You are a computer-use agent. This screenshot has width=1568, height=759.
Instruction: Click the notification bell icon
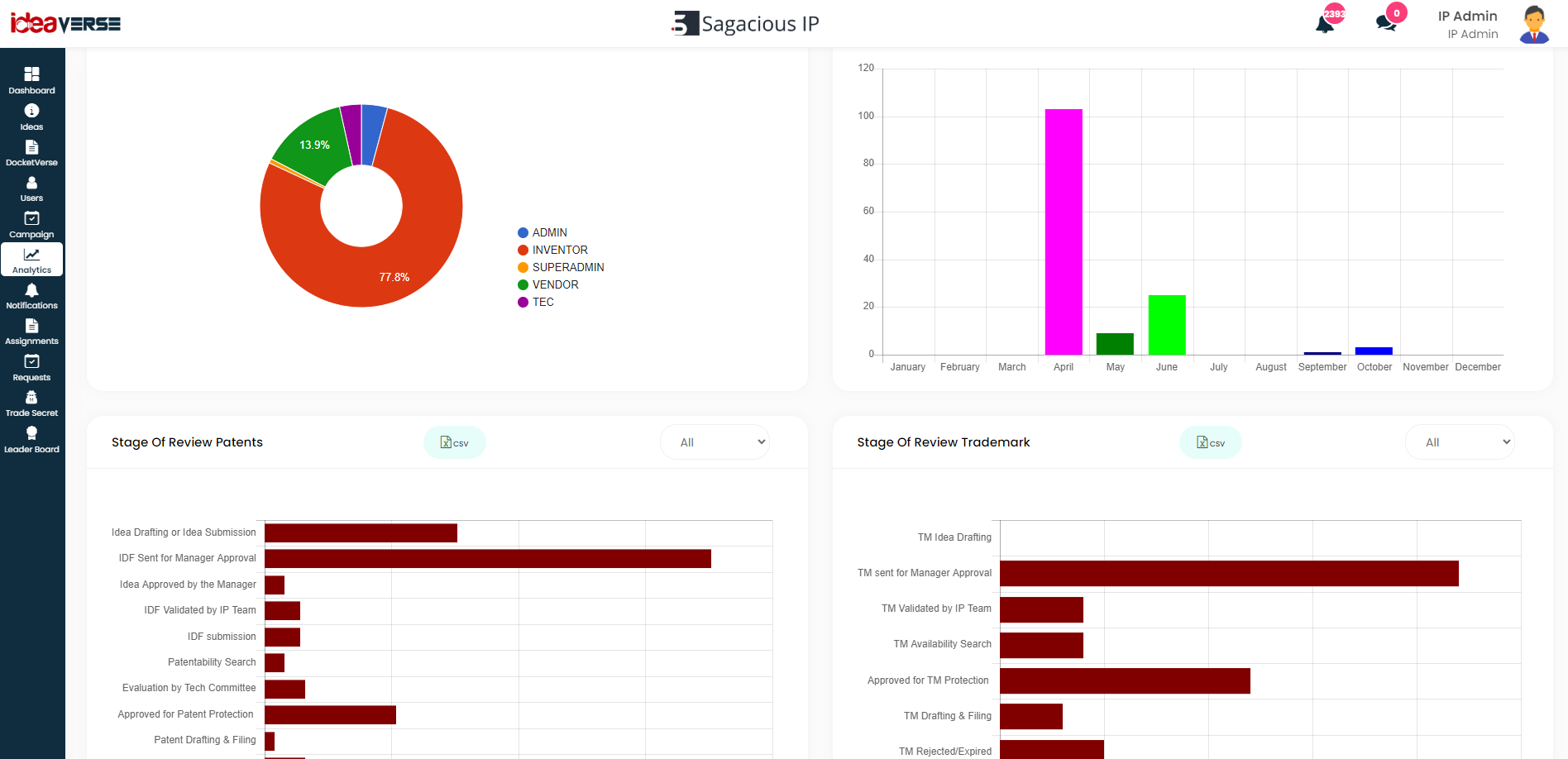[1325, 23]
